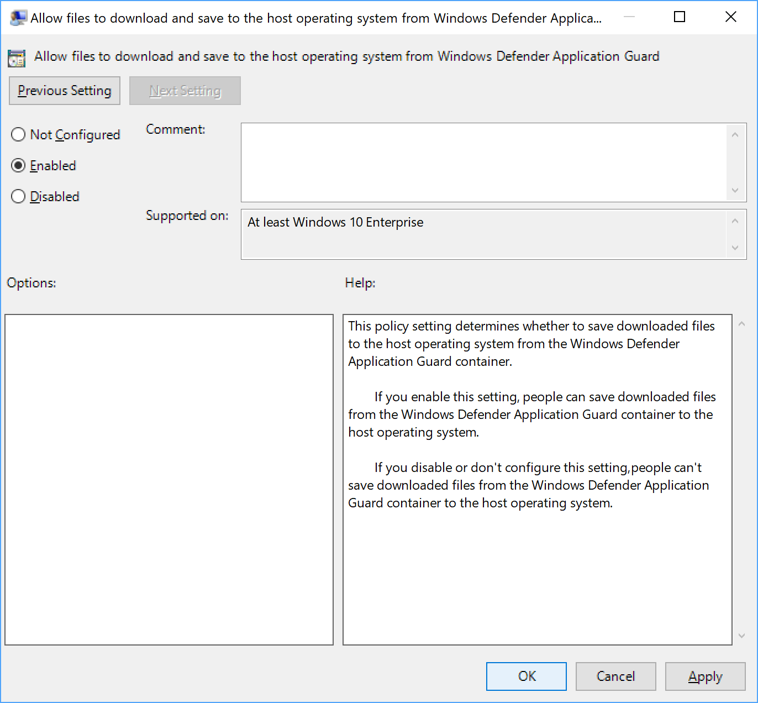Click the Supported on scroll down arrow
The height and width of the screenshot is (703, 758).
coord(737,248)
